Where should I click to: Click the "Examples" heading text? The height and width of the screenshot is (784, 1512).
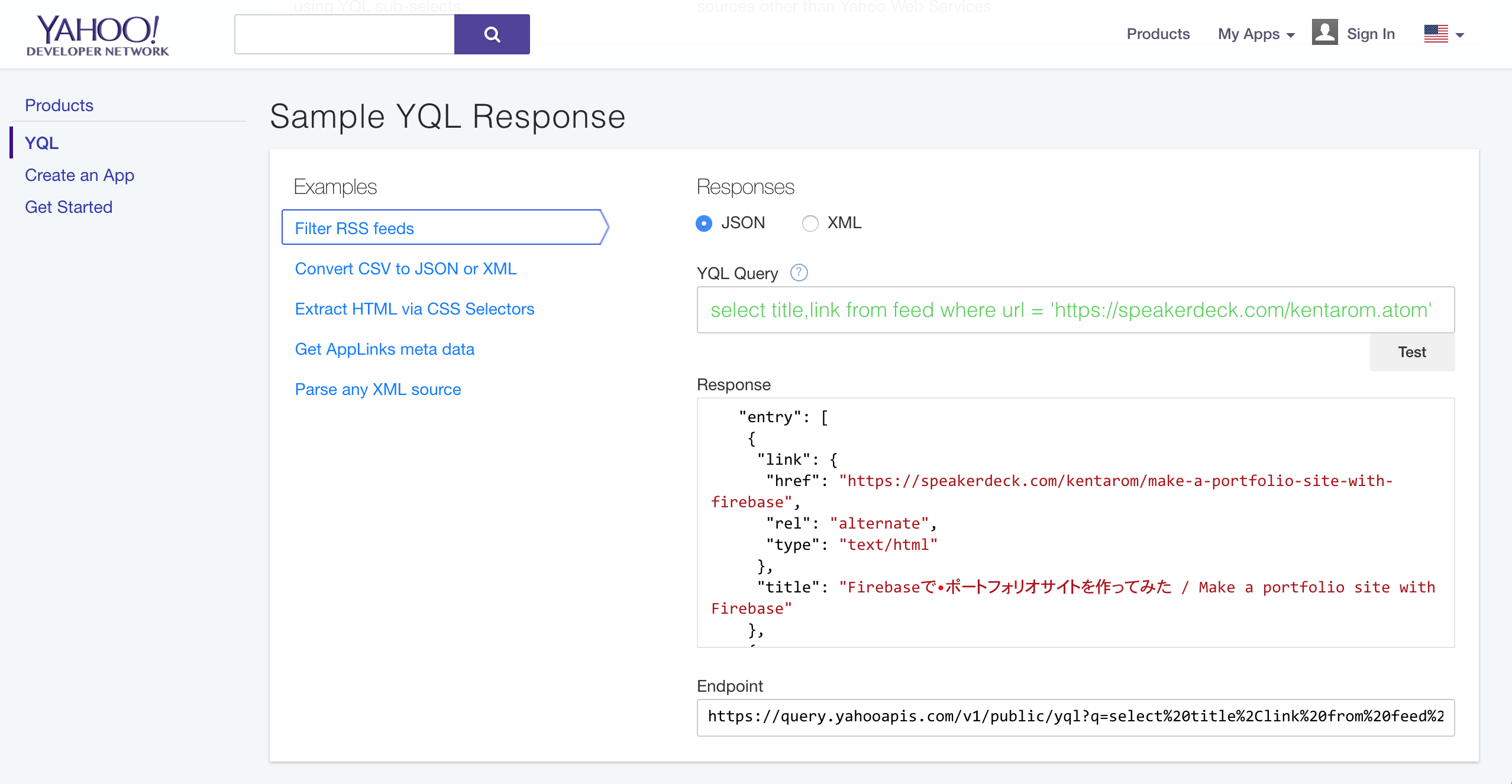point(335,187)
